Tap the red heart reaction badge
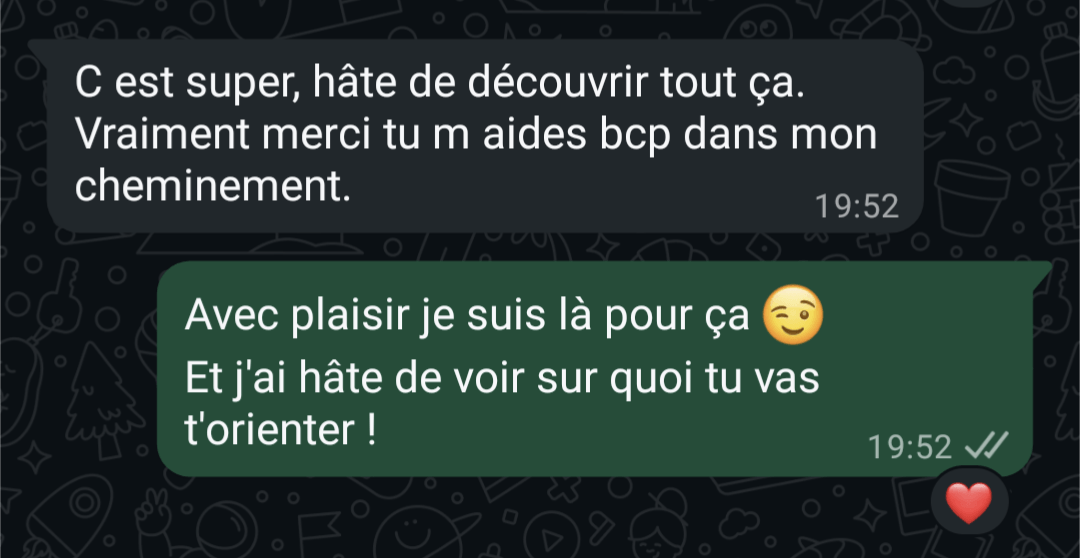Image resolution: width=1080 pixels, height=558 pixels. (968, 502)
